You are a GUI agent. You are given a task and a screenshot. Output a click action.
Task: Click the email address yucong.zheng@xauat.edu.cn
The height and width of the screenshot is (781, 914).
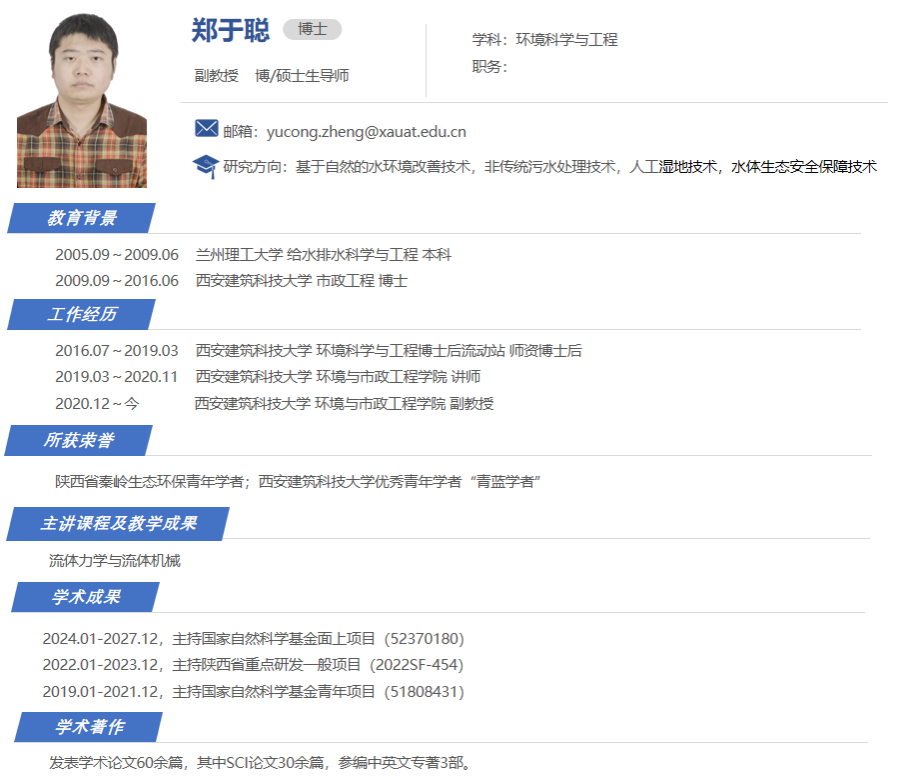coord(366,132)
